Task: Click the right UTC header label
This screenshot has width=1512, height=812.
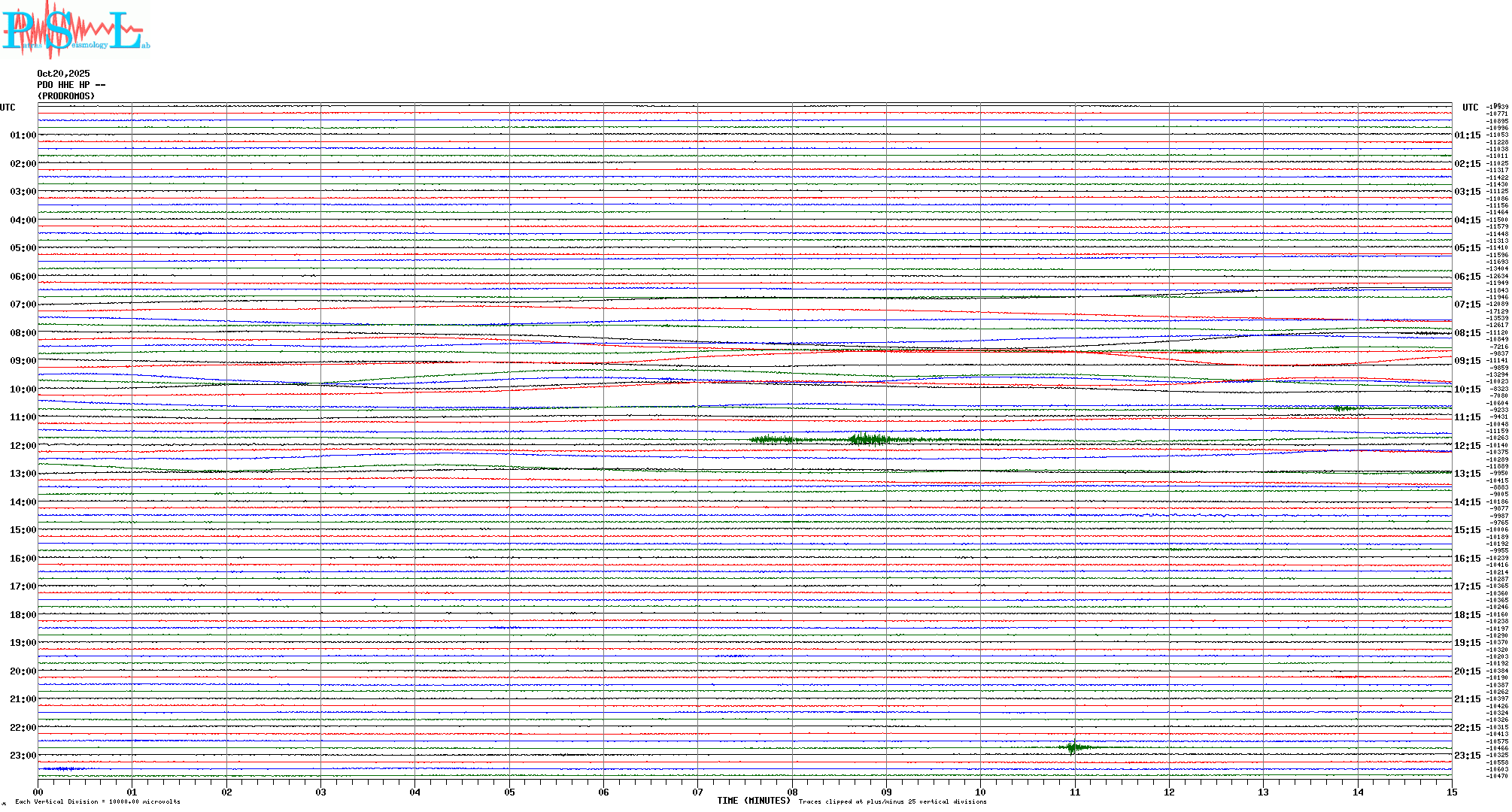Action: (1470, 108)
